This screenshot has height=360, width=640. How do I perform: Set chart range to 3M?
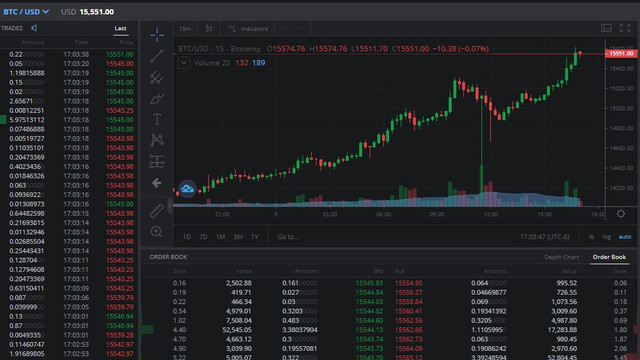click(238, 237)
